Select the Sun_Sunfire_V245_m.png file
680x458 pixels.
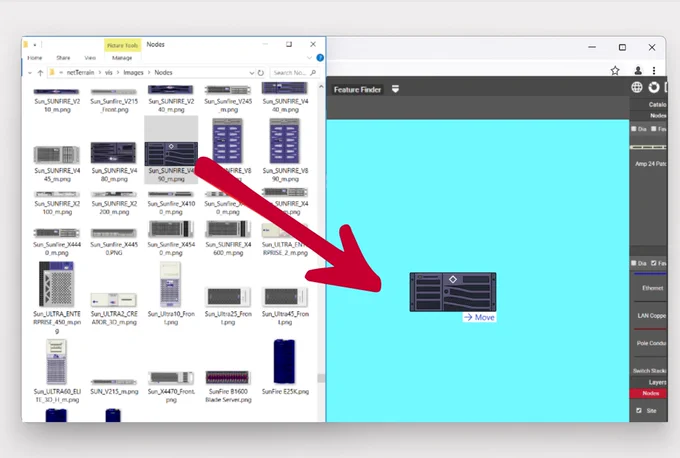(228, 99)
